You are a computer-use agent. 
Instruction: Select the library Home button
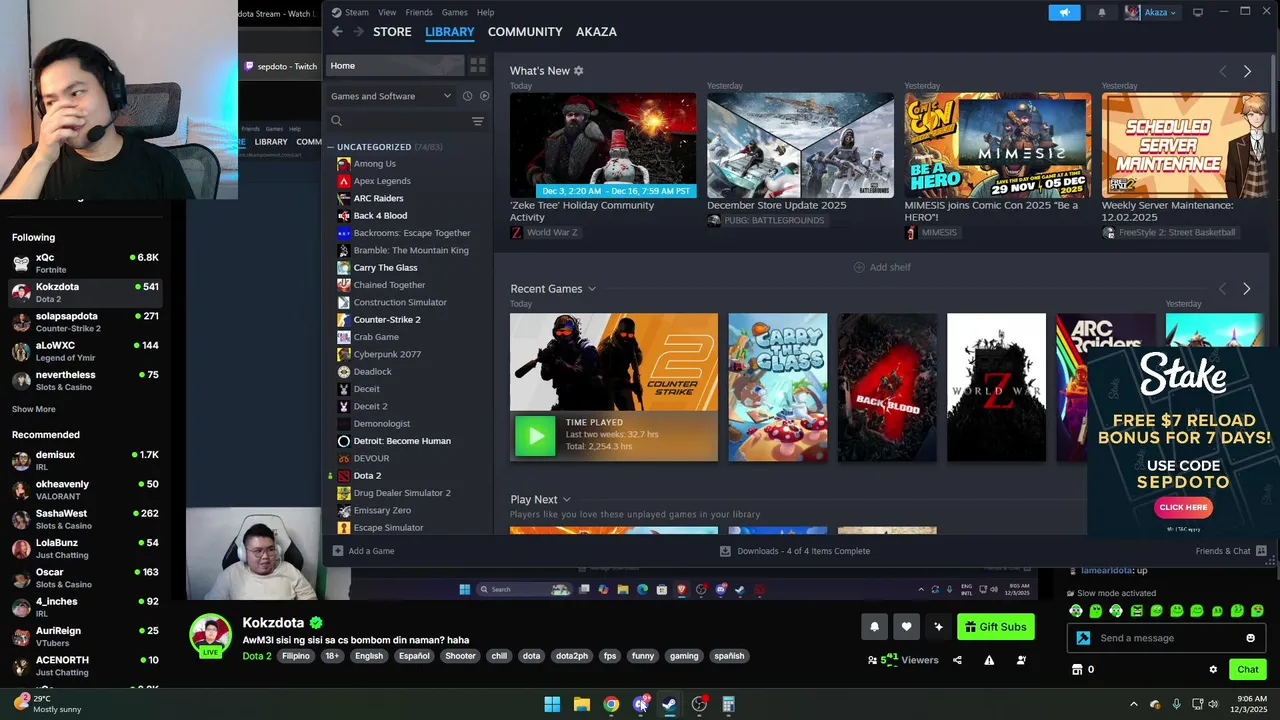pyautogui.click(x=395, y=65)
